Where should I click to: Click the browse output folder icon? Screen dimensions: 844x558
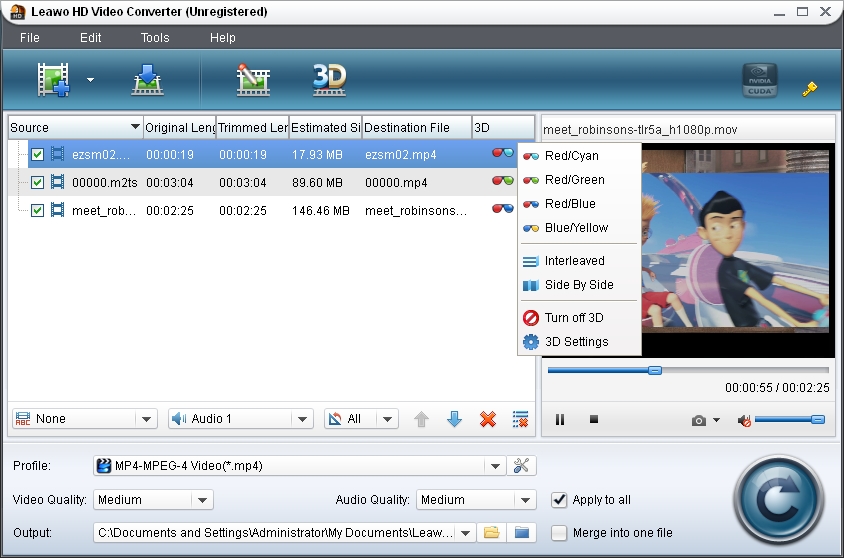491,533
